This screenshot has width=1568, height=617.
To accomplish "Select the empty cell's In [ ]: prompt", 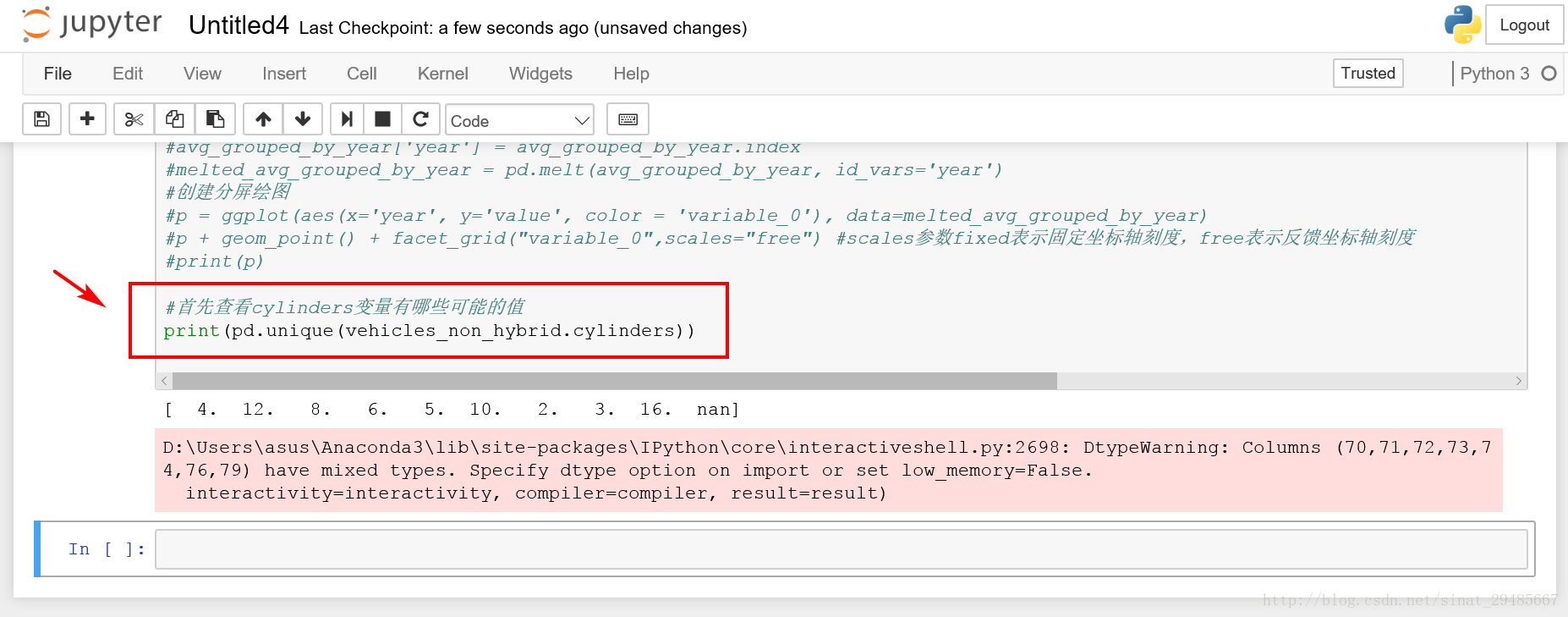I will (x=107, y=549).
